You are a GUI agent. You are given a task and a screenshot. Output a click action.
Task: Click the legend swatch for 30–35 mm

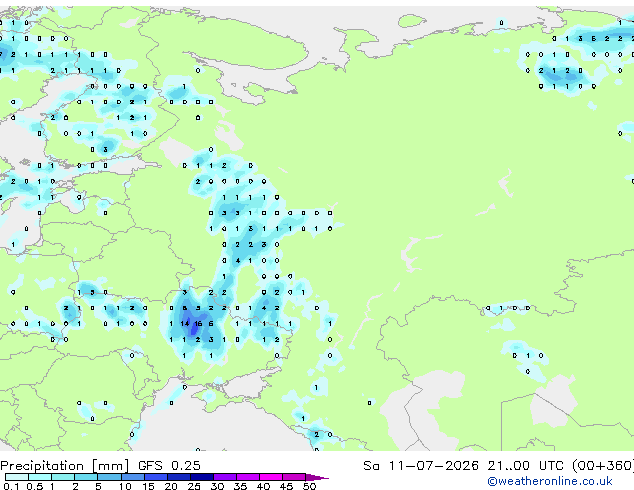(x=225, y=477)
